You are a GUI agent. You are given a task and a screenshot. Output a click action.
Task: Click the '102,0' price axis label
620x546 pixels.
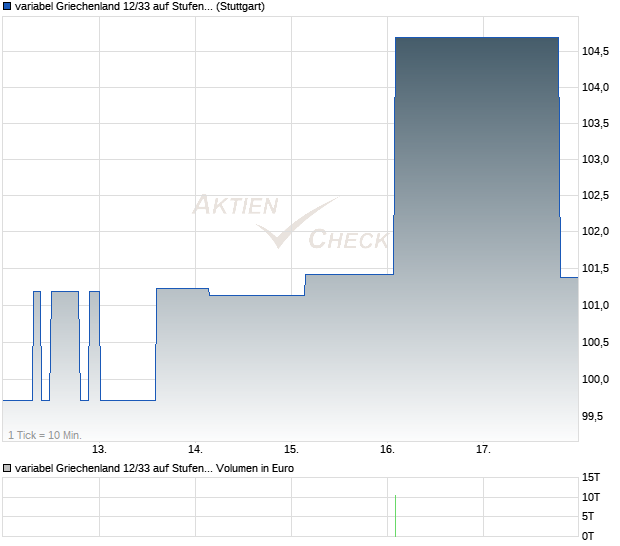click(595, 231)
